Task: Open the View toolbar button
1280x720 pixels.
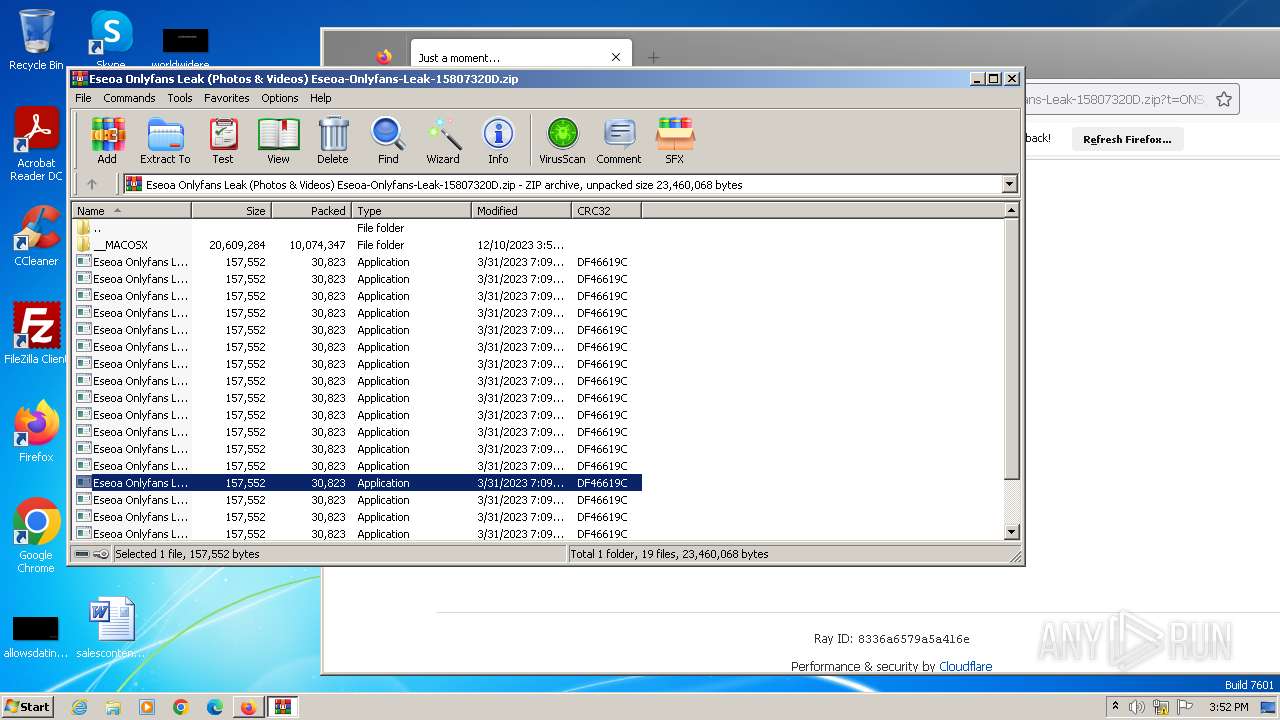Action: click(278, 140)
